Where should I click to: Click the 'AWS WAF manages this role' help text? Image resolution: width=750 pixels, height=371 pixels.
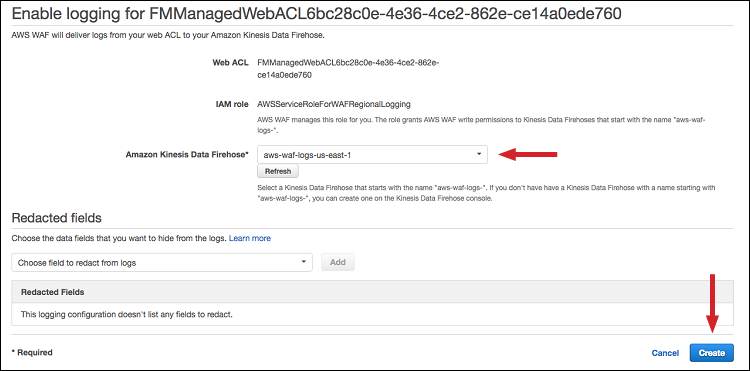point(482,124)
